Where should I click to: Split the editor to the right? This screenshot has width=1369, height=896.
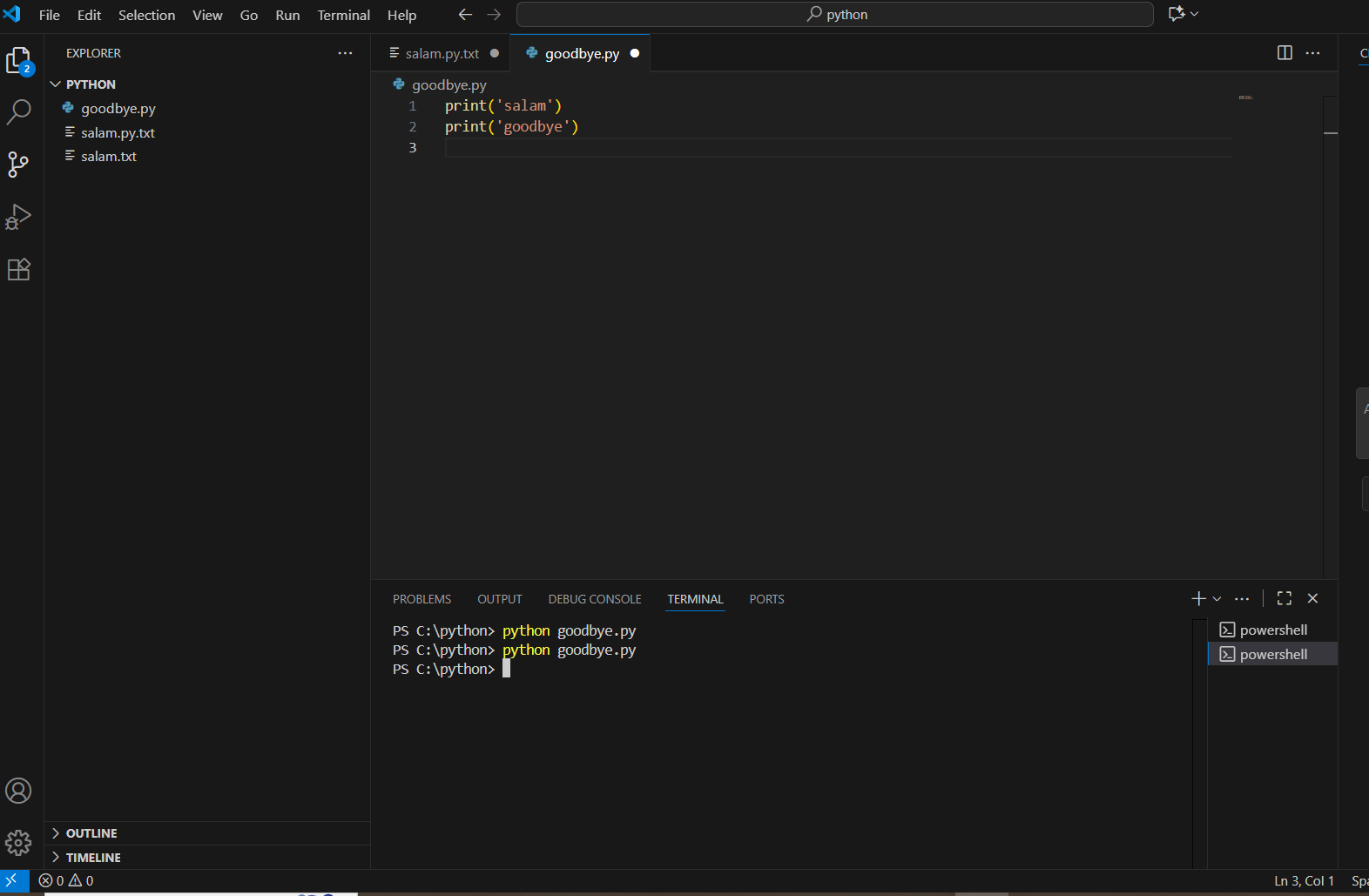coord(1285,53)
